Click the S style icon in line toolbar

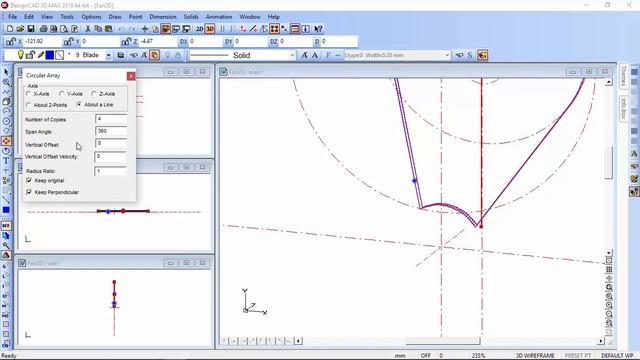(x=470, y=55)
